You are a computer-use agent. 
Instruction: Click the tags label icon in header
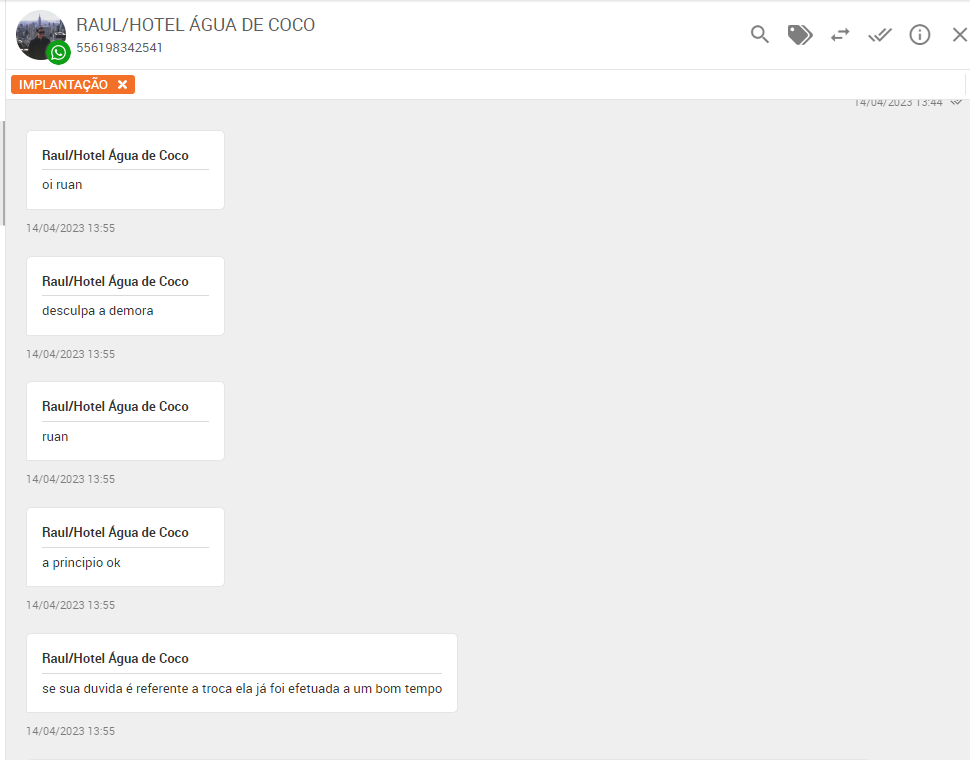(x=800, y=35)
